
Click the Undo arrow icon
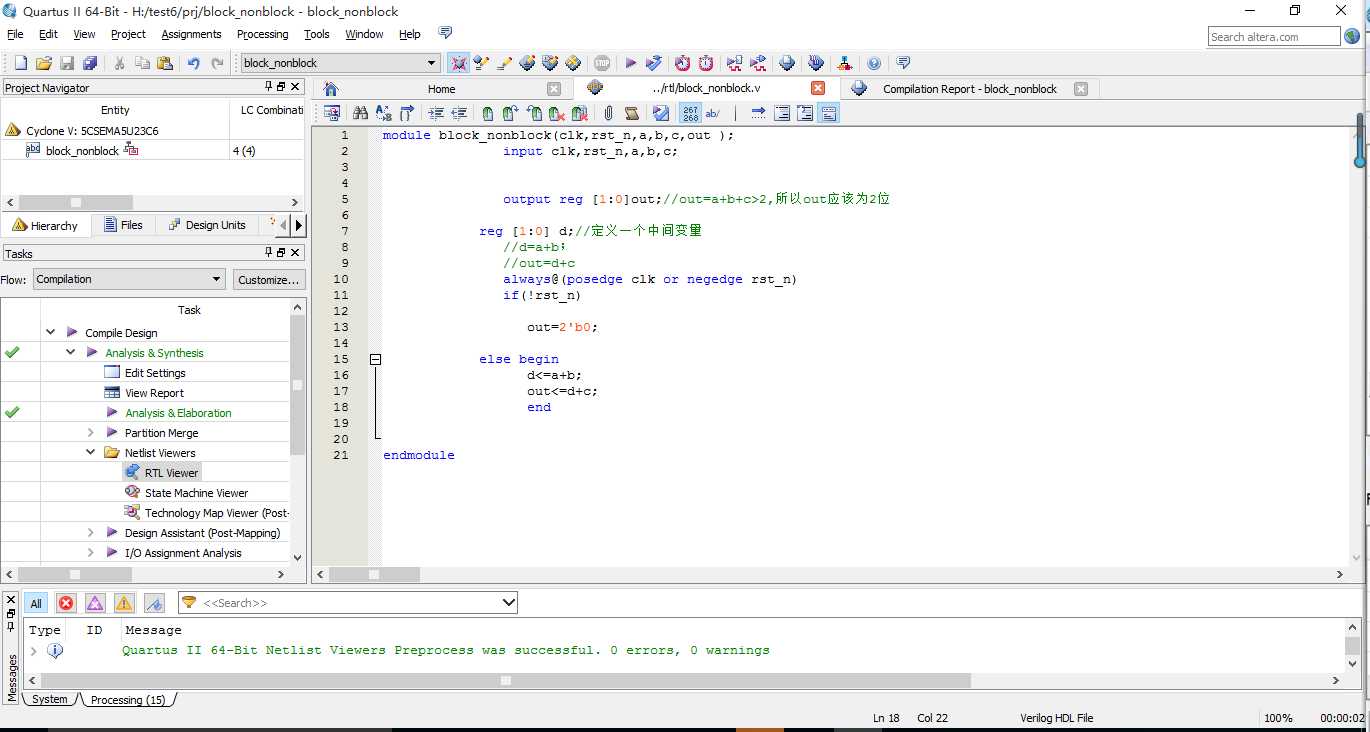click(194, 63)
